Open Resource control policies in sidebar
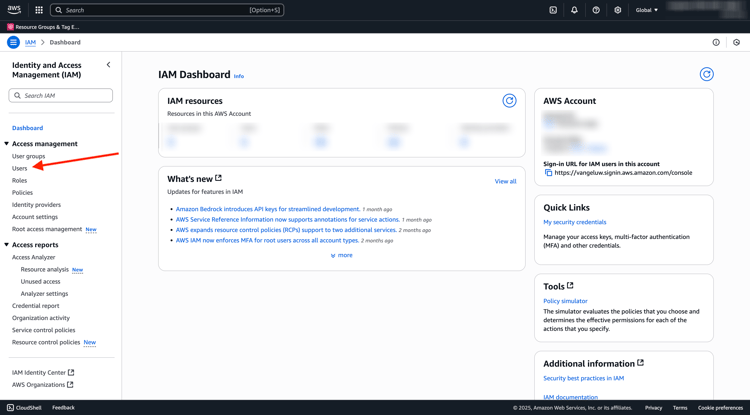The image size is (750, 415). point(46,342)
